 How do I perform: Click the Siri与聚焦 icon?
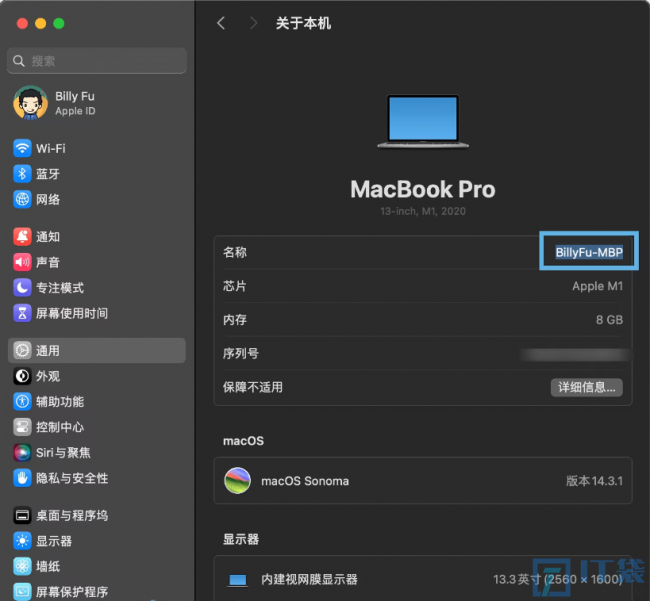22,453
